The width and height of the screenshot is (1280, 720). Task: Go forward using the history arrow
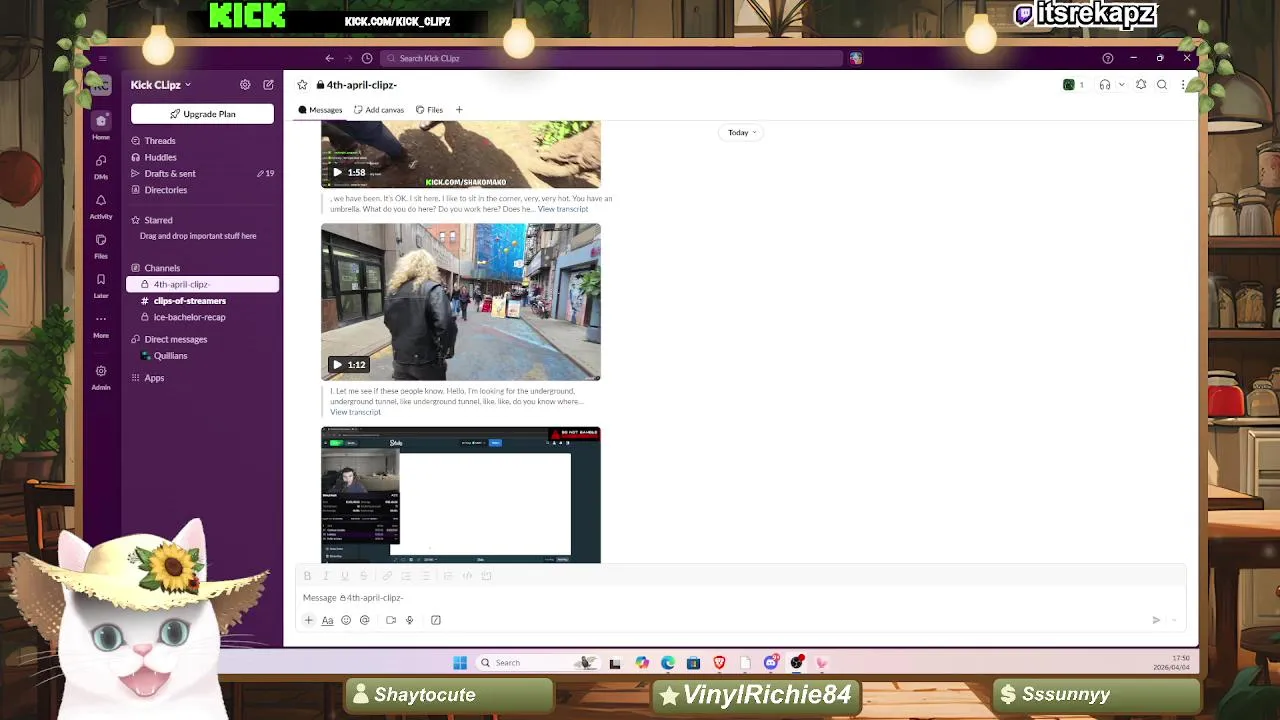(x=348, y=58)
